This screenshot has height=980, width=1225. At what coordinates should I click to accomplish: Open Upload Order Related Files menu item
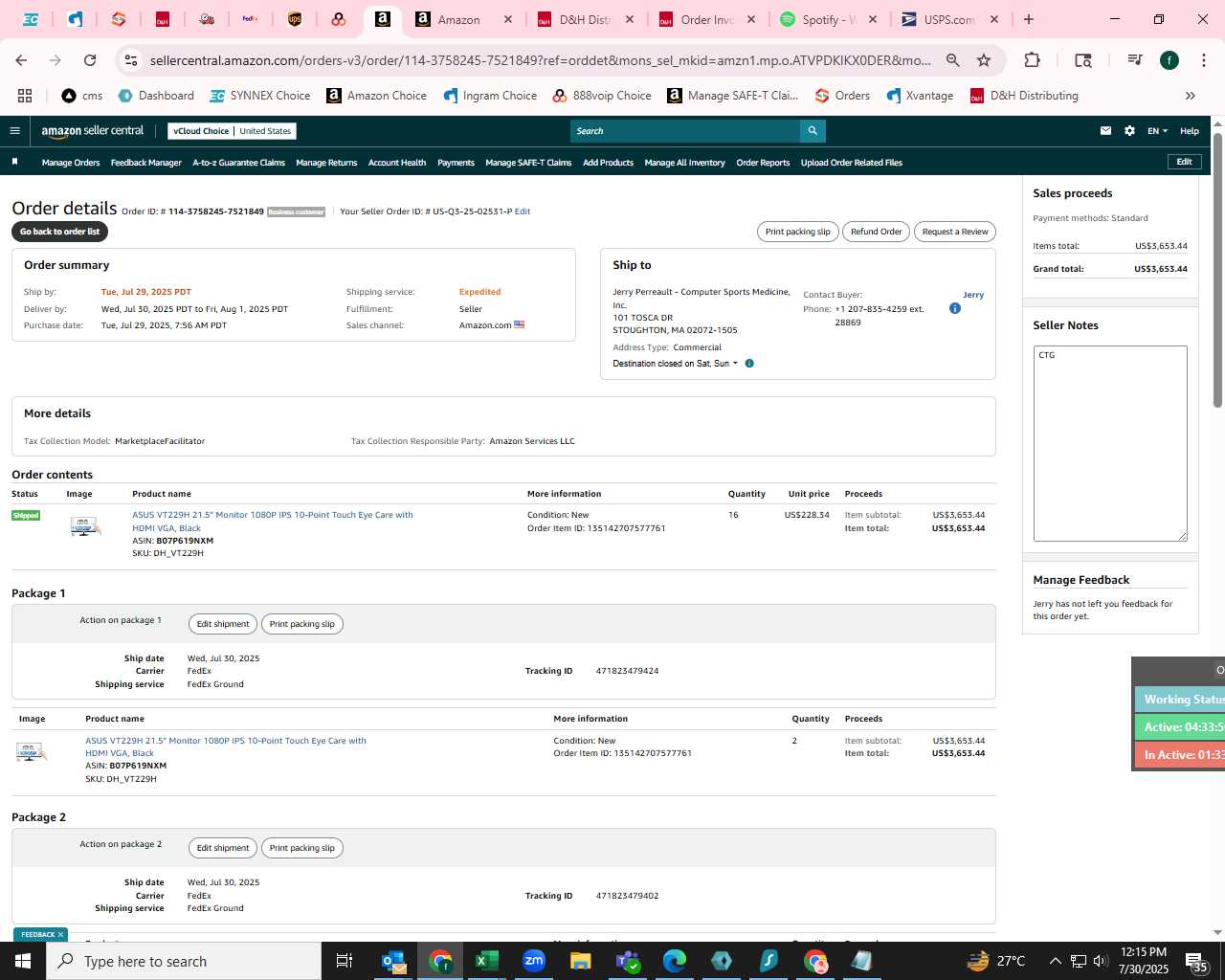(852, 163)
